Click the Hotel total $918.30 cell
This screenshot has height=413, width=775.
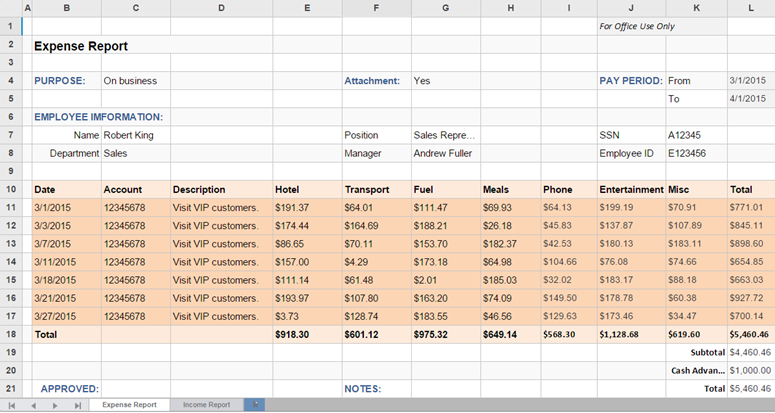click(x=306, y=334)
